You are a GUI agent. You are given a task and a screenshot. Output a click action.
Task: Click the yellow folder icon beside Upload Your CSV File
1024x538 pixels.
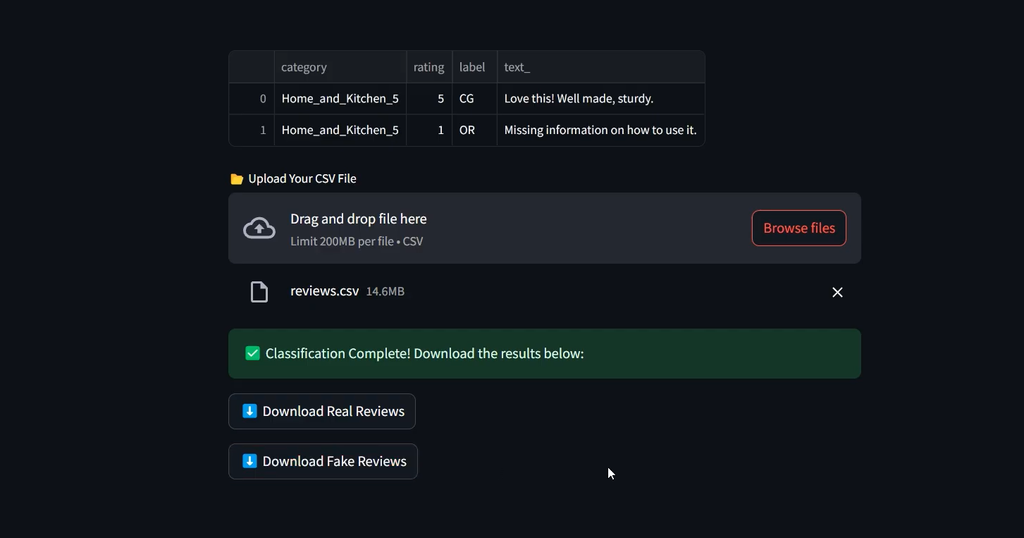point(236,179)
